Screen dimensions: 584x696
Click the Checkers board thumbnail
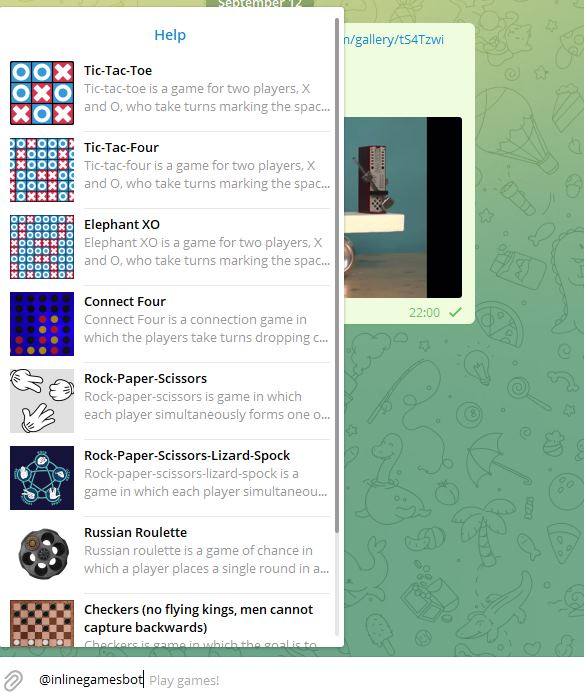click(x=42, y=623)
